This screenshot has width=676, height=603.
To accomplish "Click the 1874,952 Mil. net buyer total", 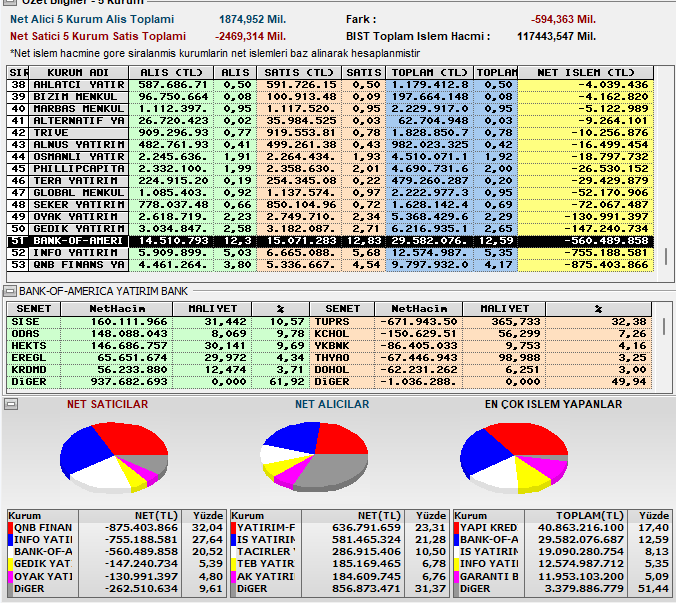I will [252, 19].
